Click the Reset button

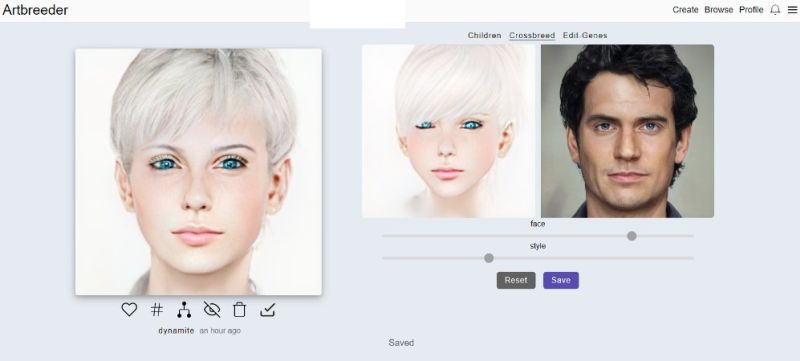(x=516, y=280)
